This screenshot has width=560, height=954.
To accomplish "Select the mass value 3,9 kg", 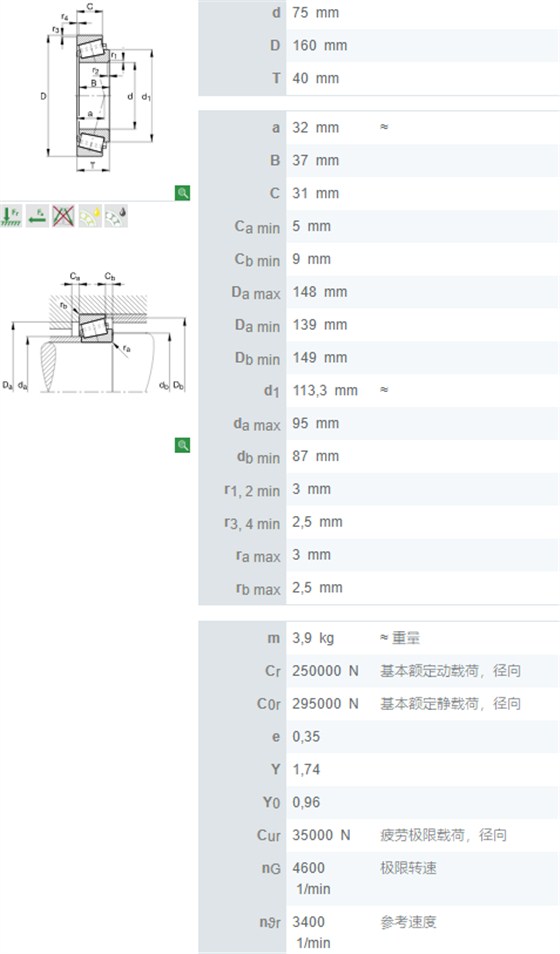I will [313, 638].
